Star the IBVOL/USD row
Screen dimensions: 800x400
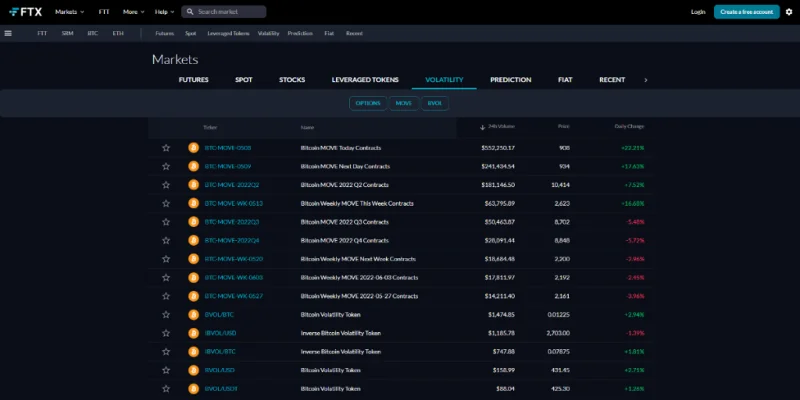(166, 333)
